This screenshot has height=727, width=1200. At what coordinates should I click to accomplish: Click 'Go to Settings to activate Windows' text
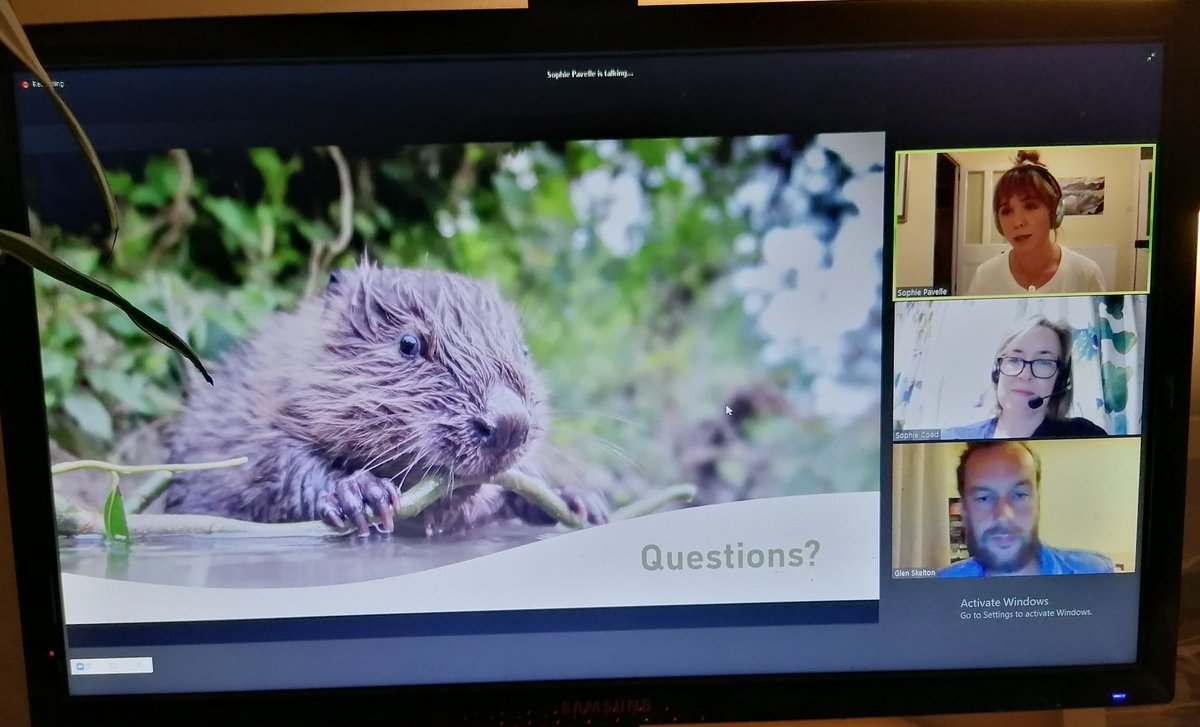pos(1026,614)
